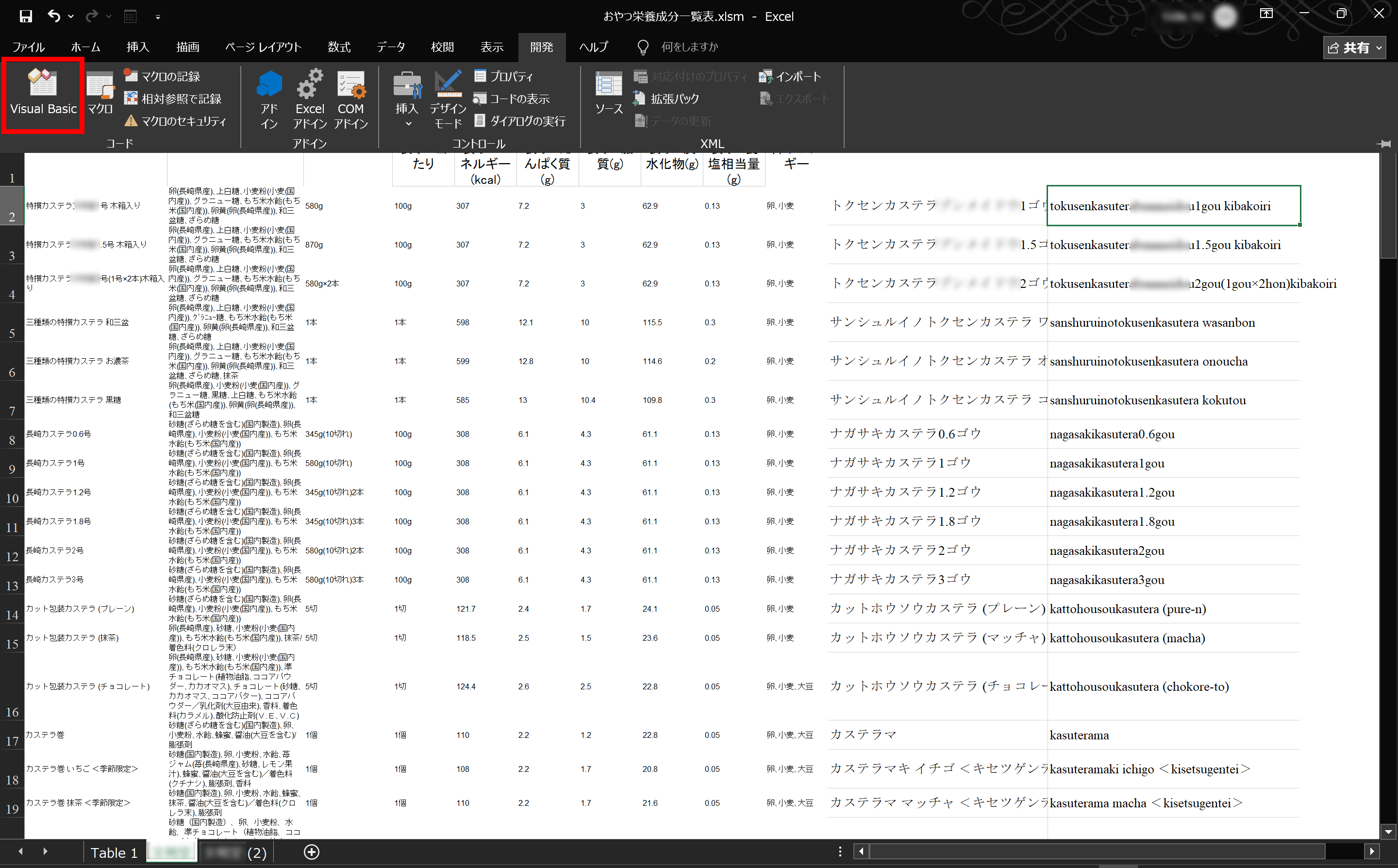This screenshot has height=868, width=1398.
Task: Save the workbook with the disk icon
Action: coord(26,16)
